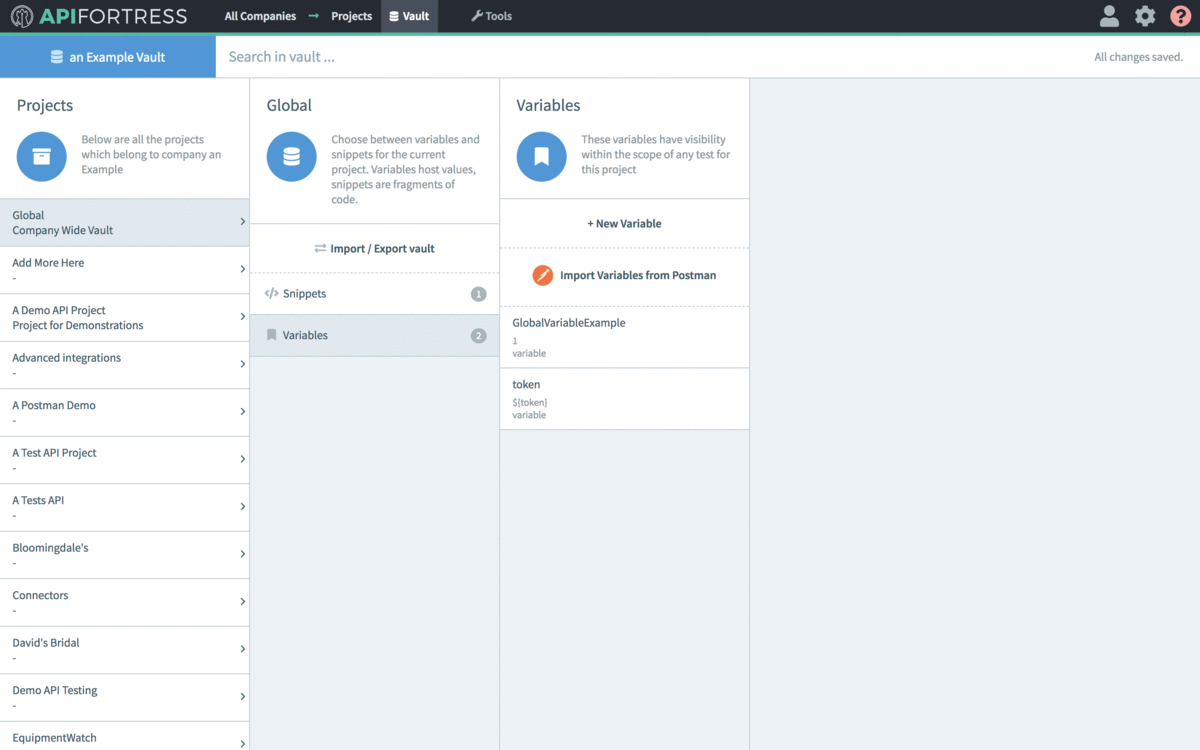Click Import / Export vault

[x=374, y=248]
